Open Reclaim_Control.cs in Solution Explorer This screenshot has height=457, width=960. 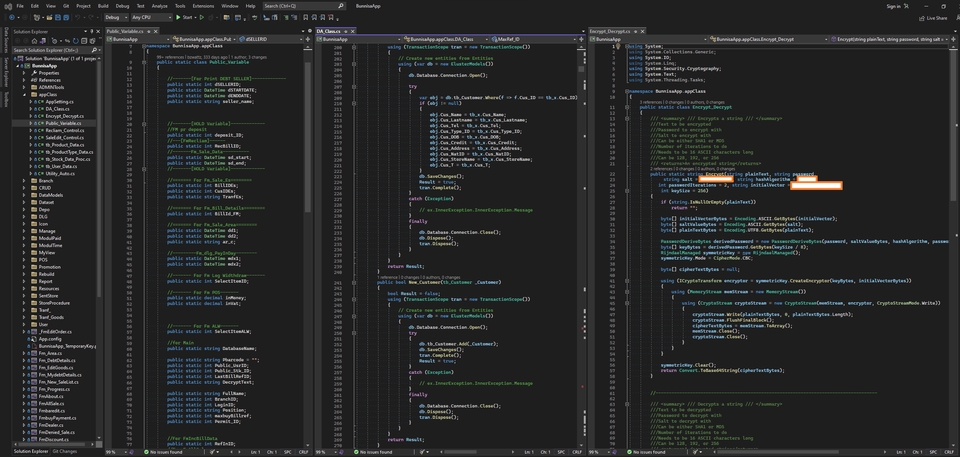click(x=65, y=130)
